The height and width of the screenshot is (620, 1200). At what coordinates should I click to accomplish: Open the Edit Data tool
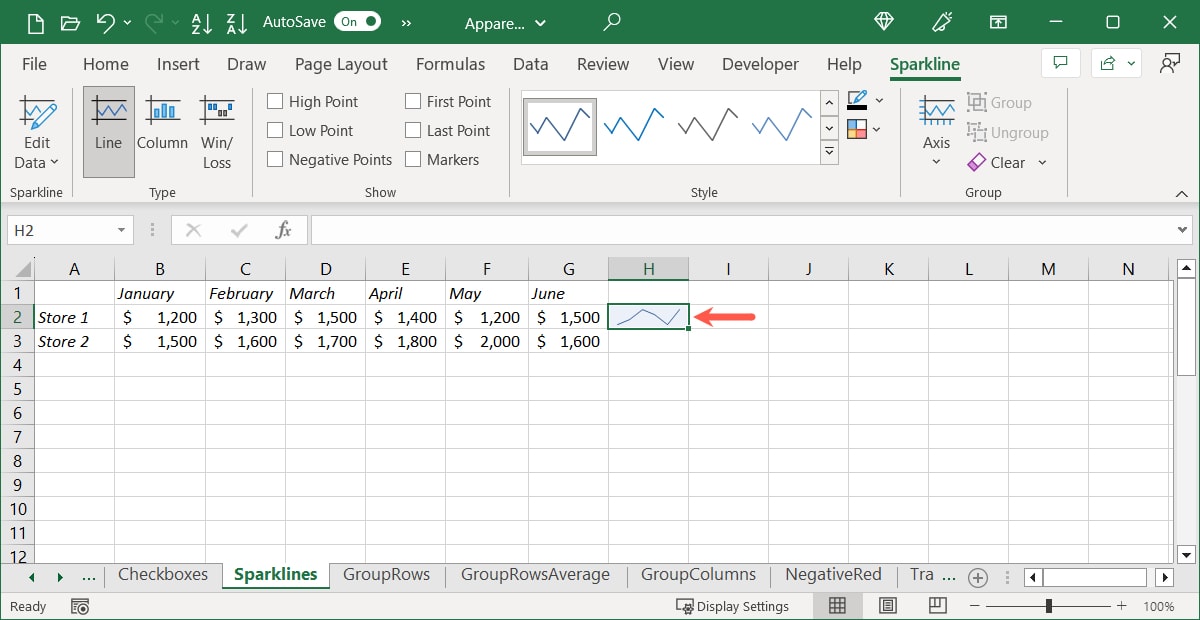37,131
